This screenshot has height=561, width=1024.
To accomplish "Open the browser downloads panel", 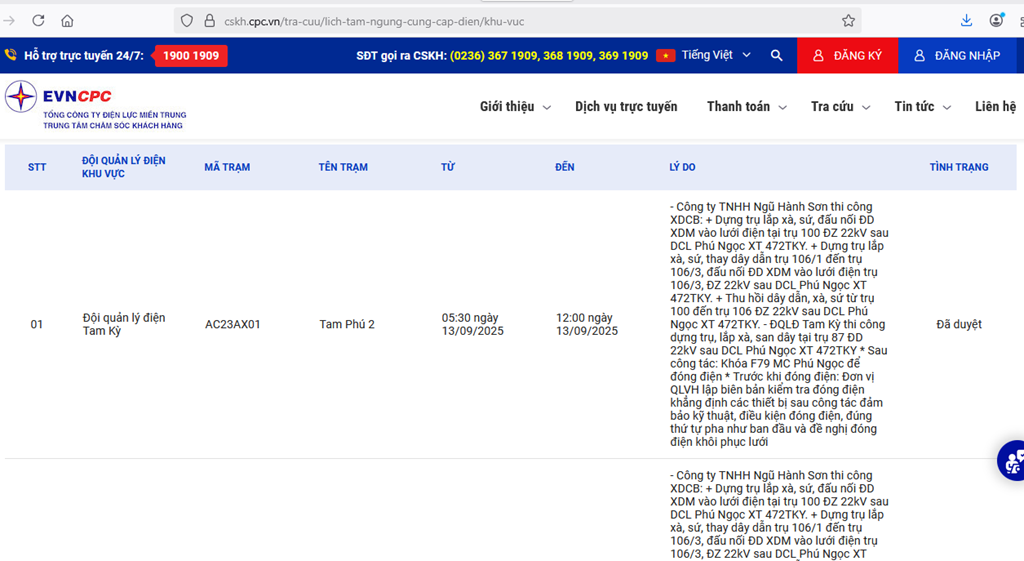I will [x=967, y=21].
